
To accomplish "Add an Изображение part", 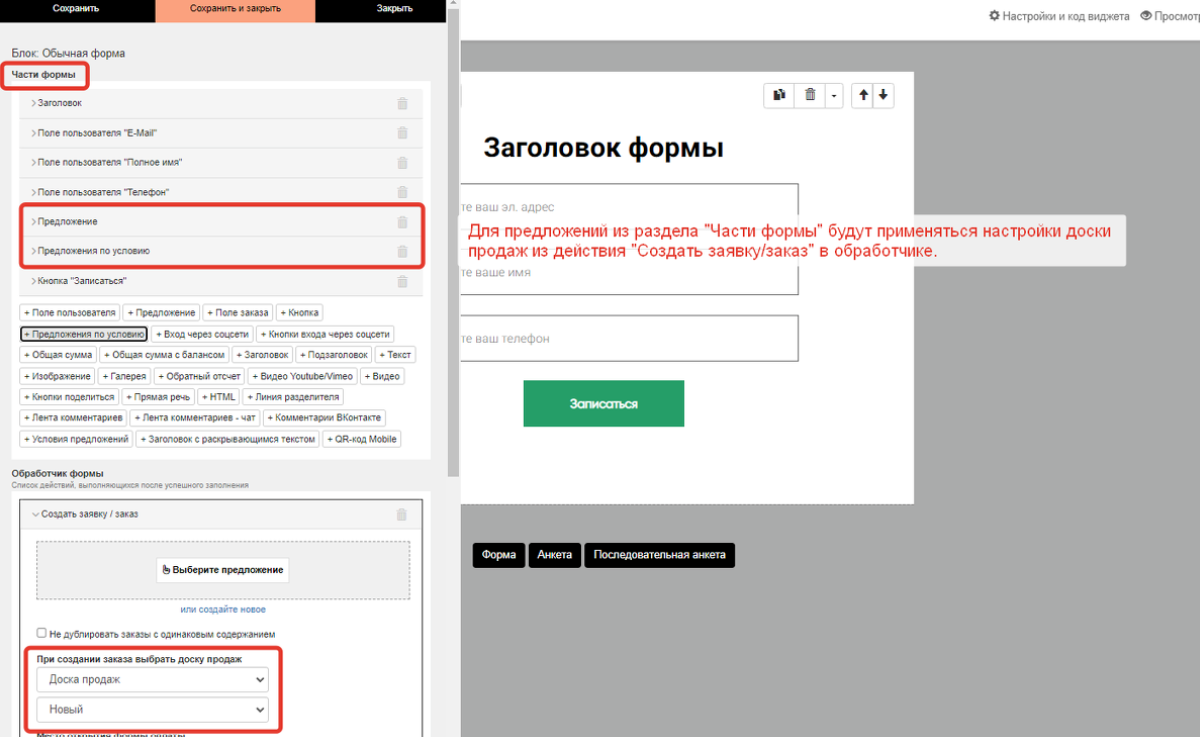I will click(x=58, y=376).
